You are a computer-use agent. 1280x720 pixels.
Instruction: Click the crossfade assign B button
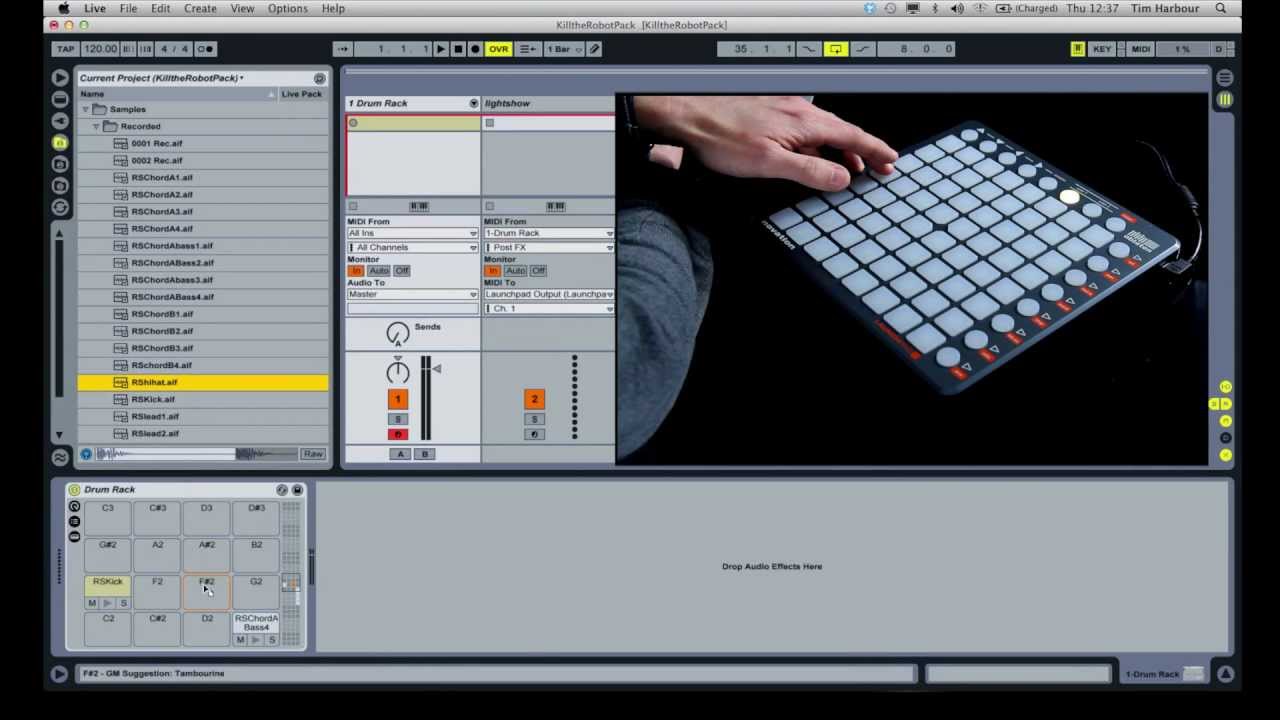click(x=425, y=454)
